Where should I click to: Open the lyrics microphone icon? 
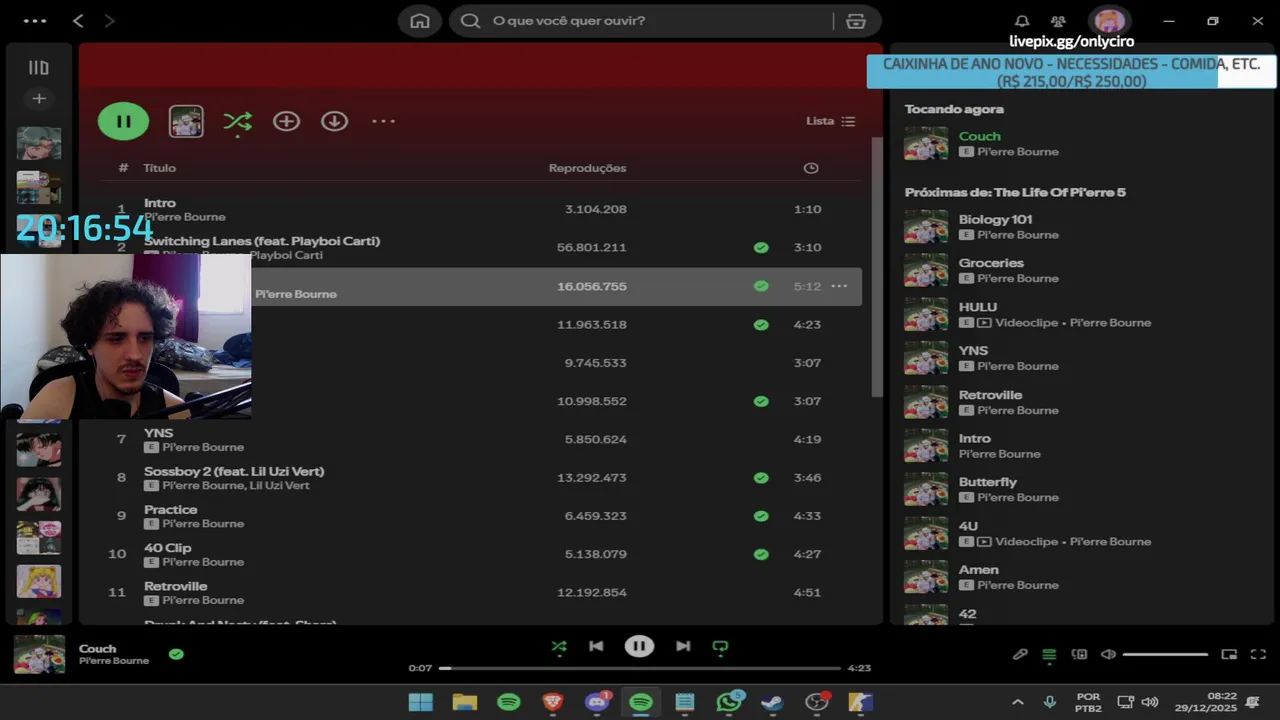pos(1020,654)
